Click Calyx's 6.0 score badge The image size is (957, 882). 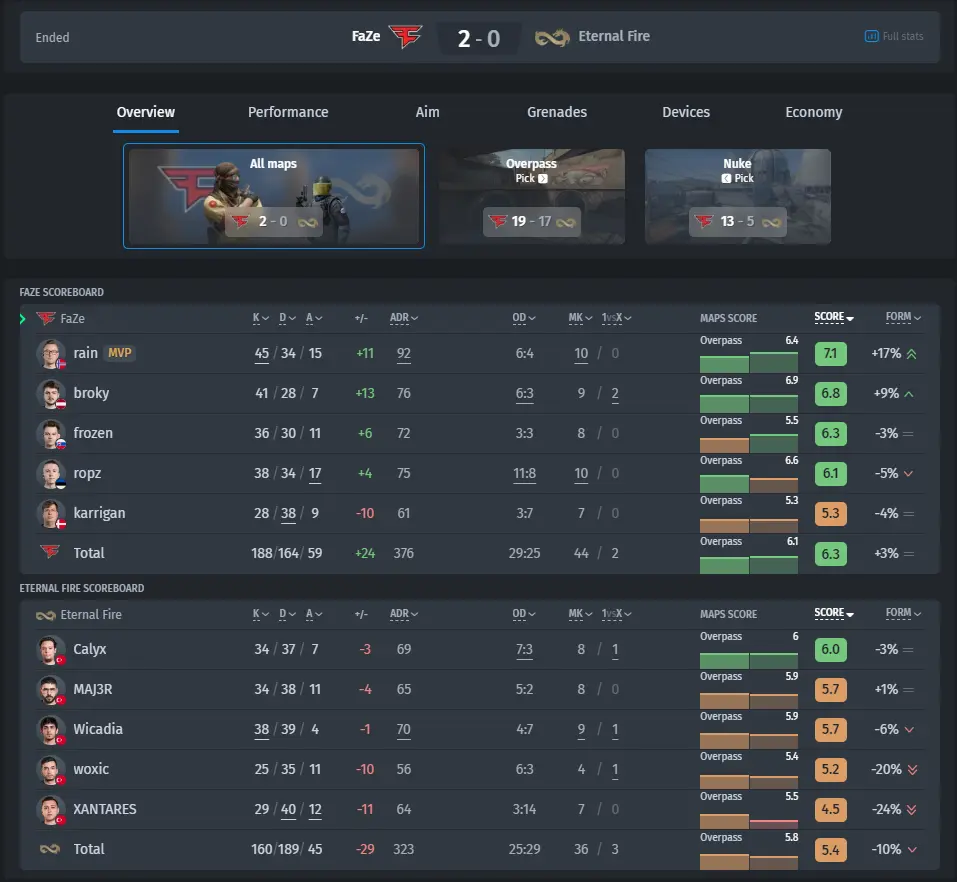(831, 650)
